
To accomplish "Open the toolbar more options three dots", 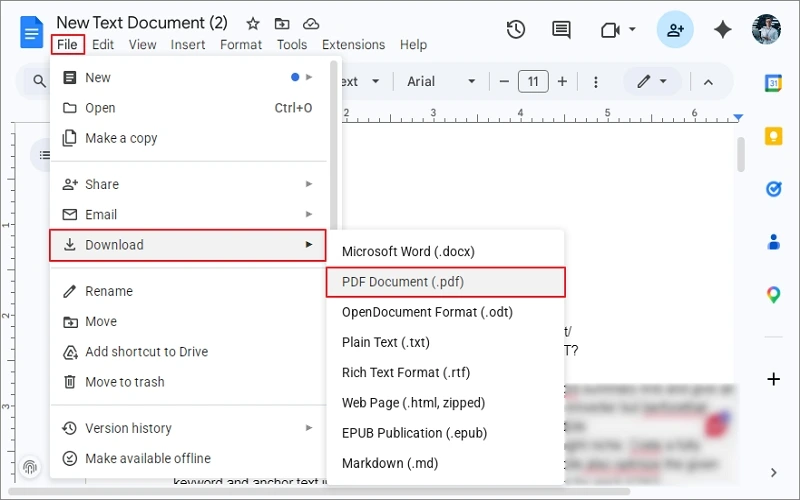I will tap(595, 82).
